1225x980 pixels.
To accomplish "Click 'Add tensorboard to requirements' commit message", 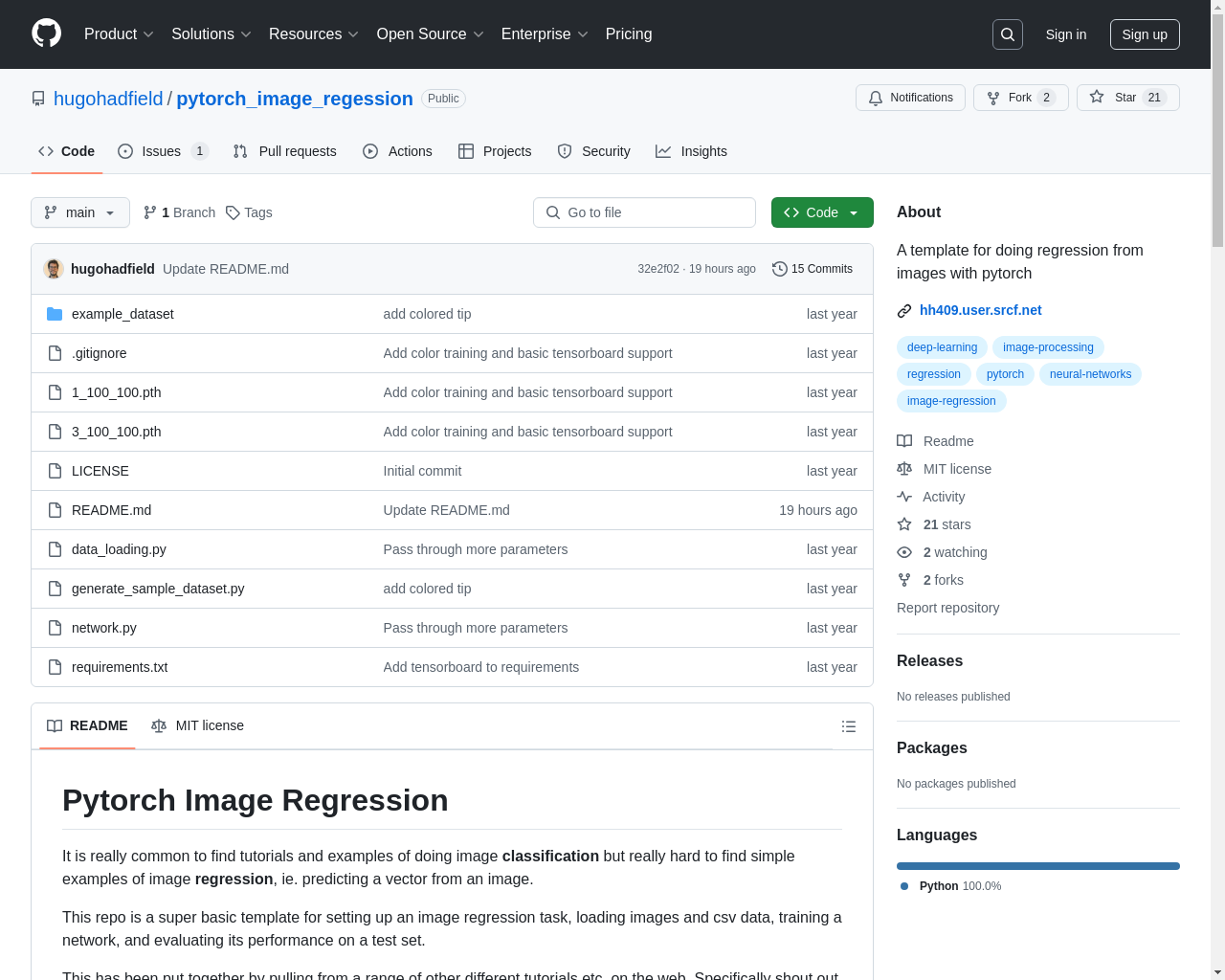I will [x=480, y=667].
